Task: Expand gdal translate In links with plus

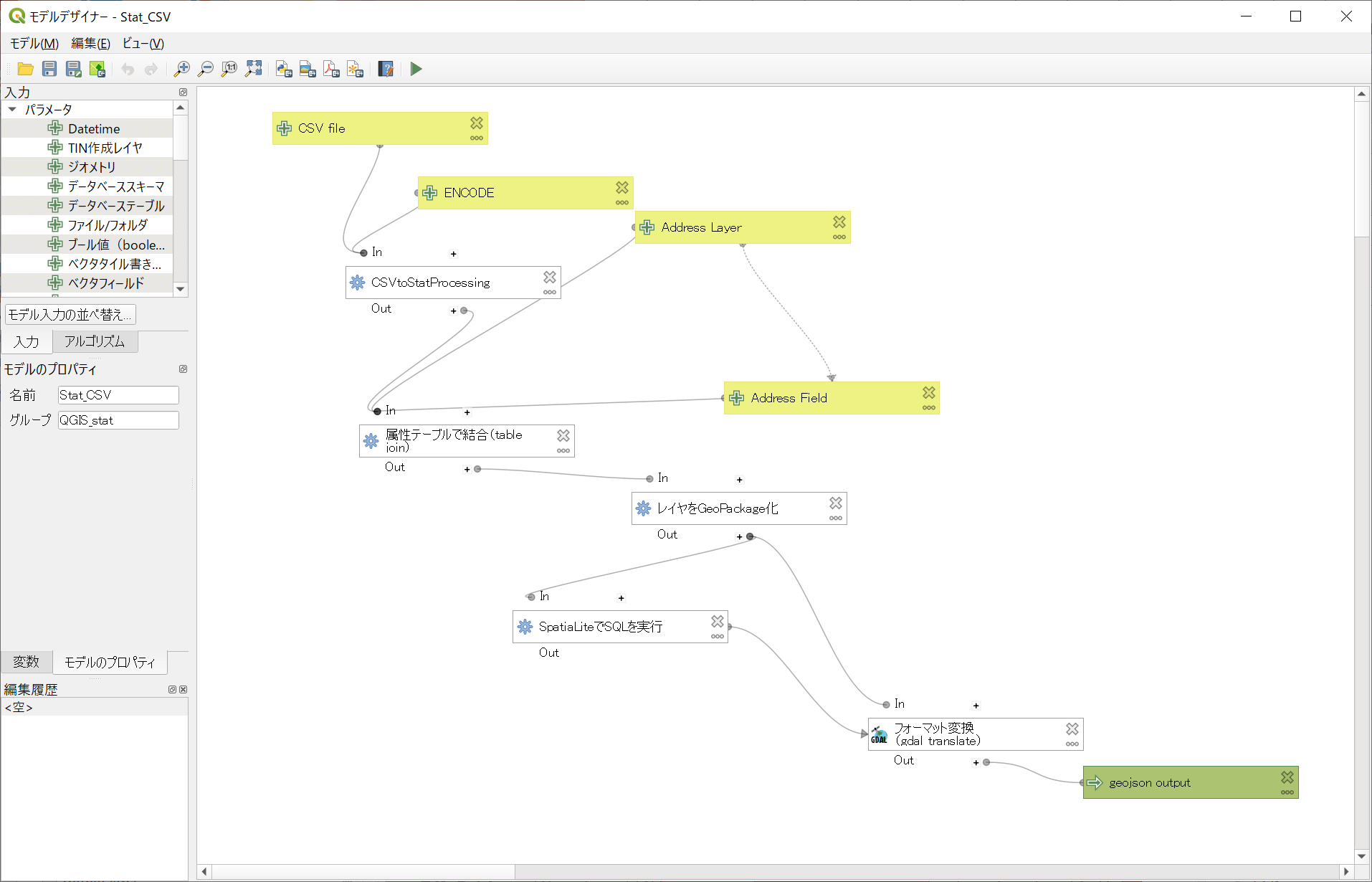Action: [976, 706]
